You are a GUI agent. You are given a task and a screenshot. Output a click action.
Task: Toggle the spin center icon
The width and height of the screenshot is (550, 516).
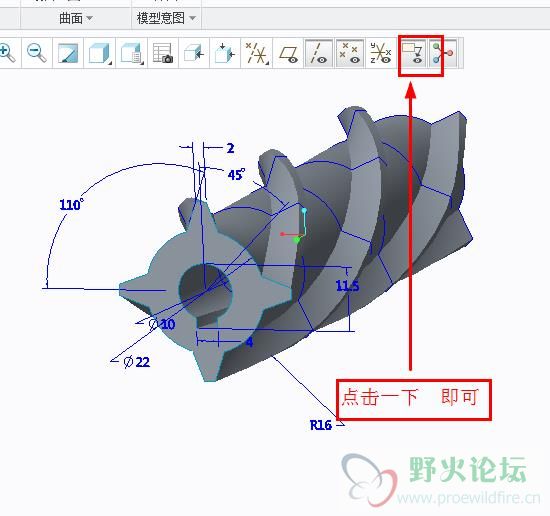point(443,53)
